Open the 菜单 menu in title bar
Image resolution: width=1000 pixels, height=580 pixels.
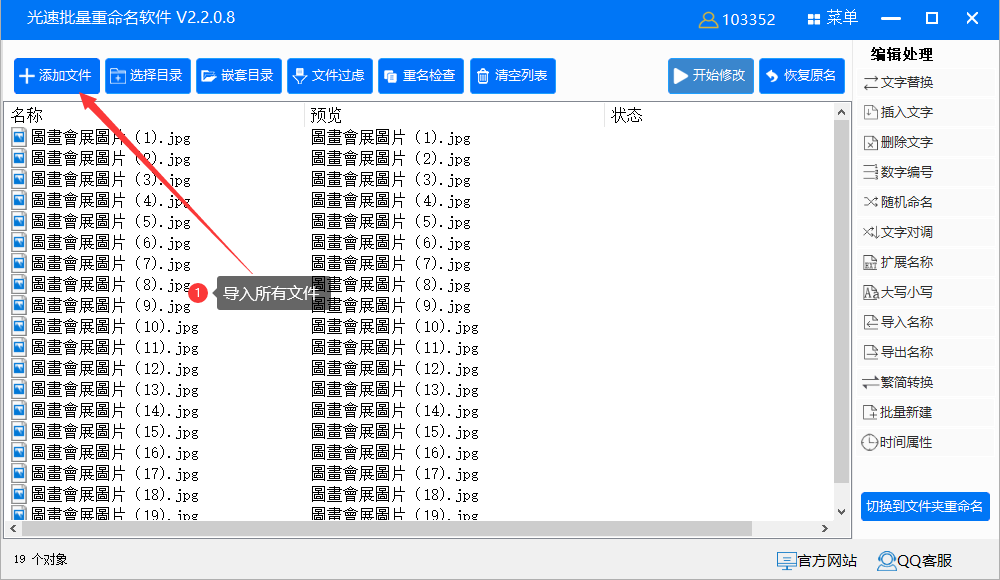(833, 18)
